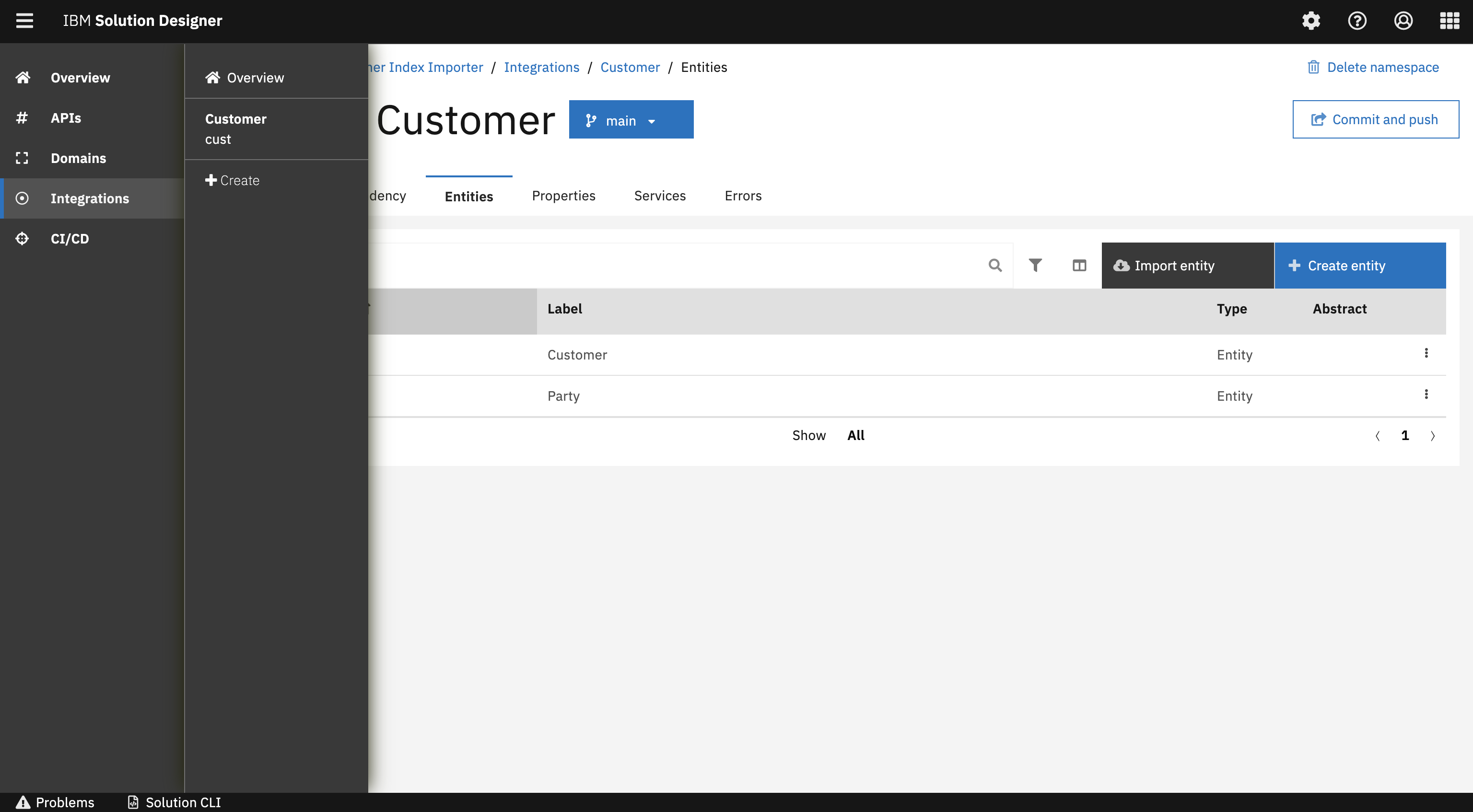Open column settings icon

[1079, 266]
